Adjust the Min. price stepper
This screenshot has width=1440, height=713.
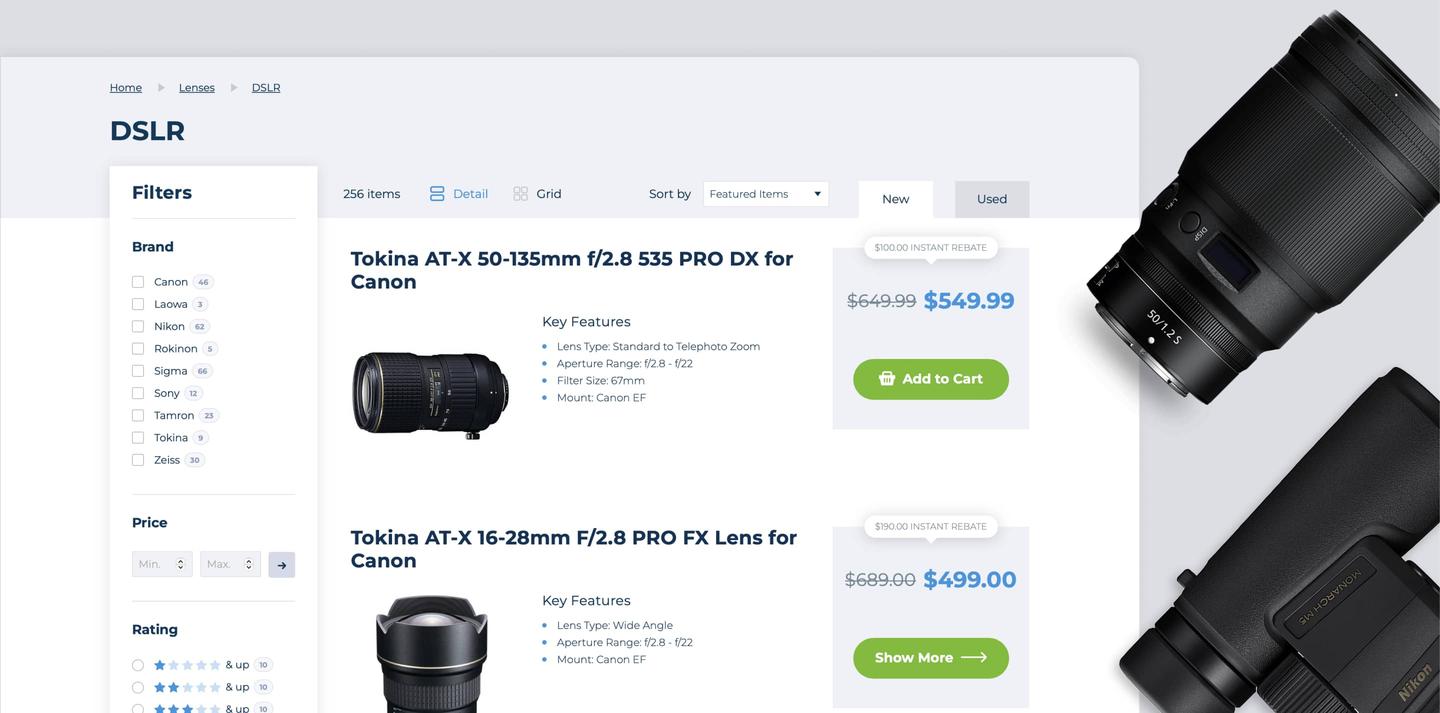180,565
